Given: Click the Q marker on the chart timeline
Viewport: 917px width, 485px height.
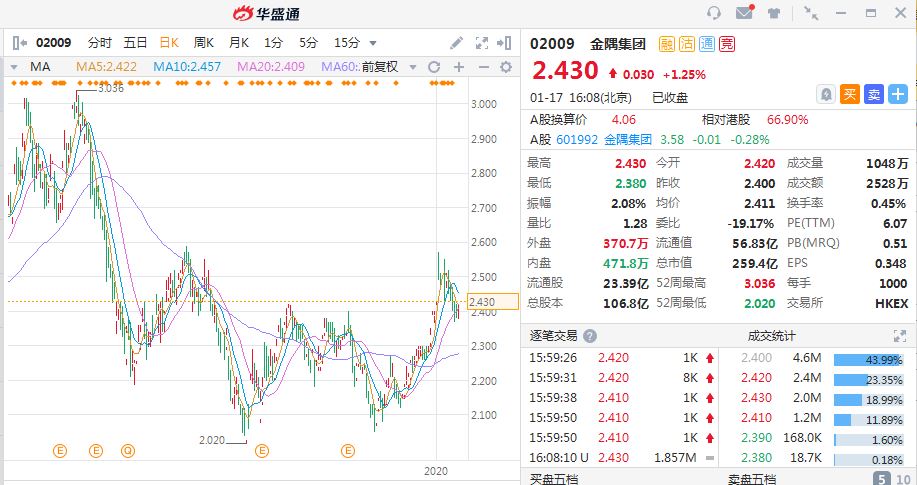Looking at the screenshot, I should (x=128, y=450).
